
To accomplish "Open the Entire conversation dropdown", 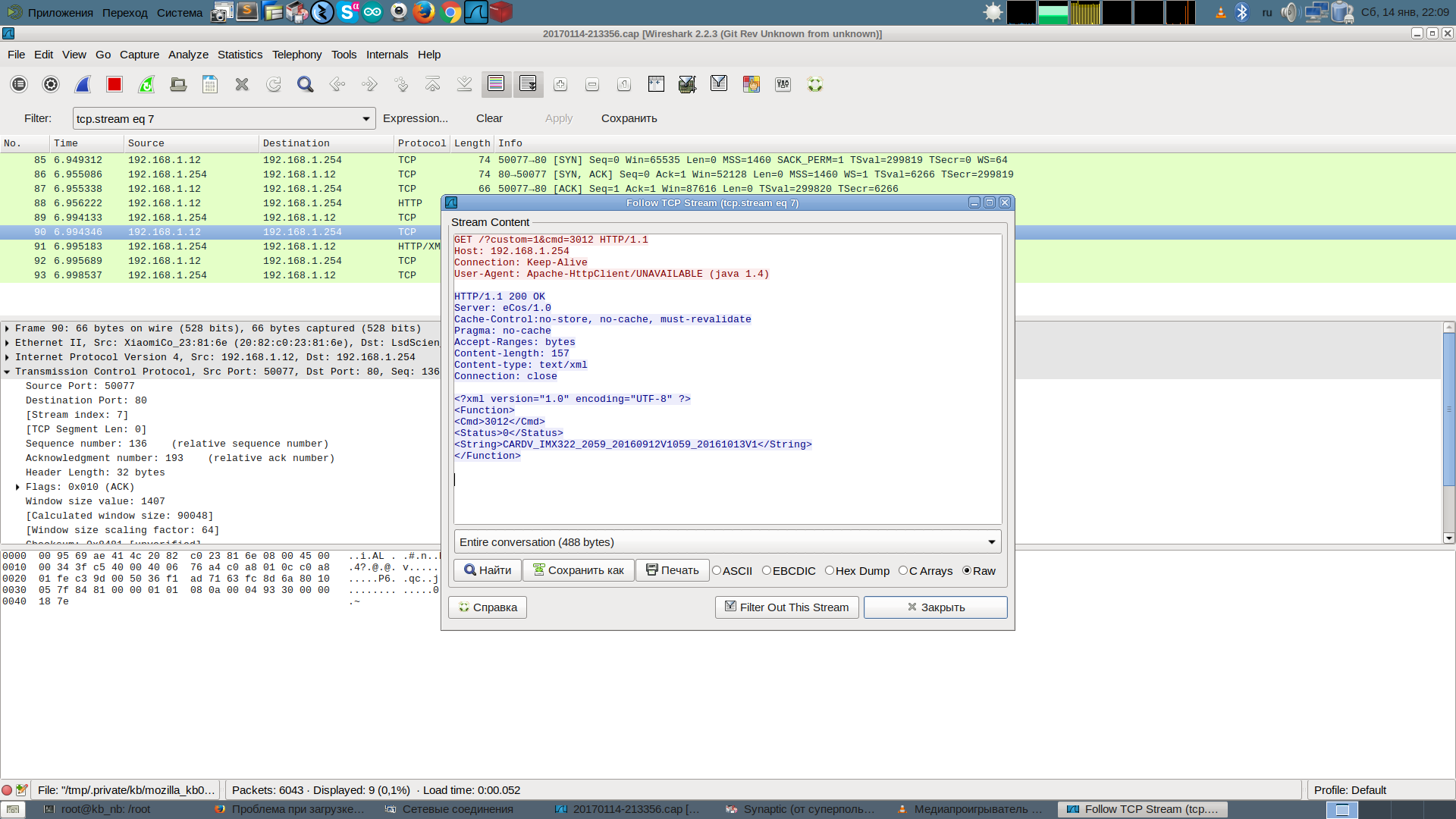I will coord(727,542).
